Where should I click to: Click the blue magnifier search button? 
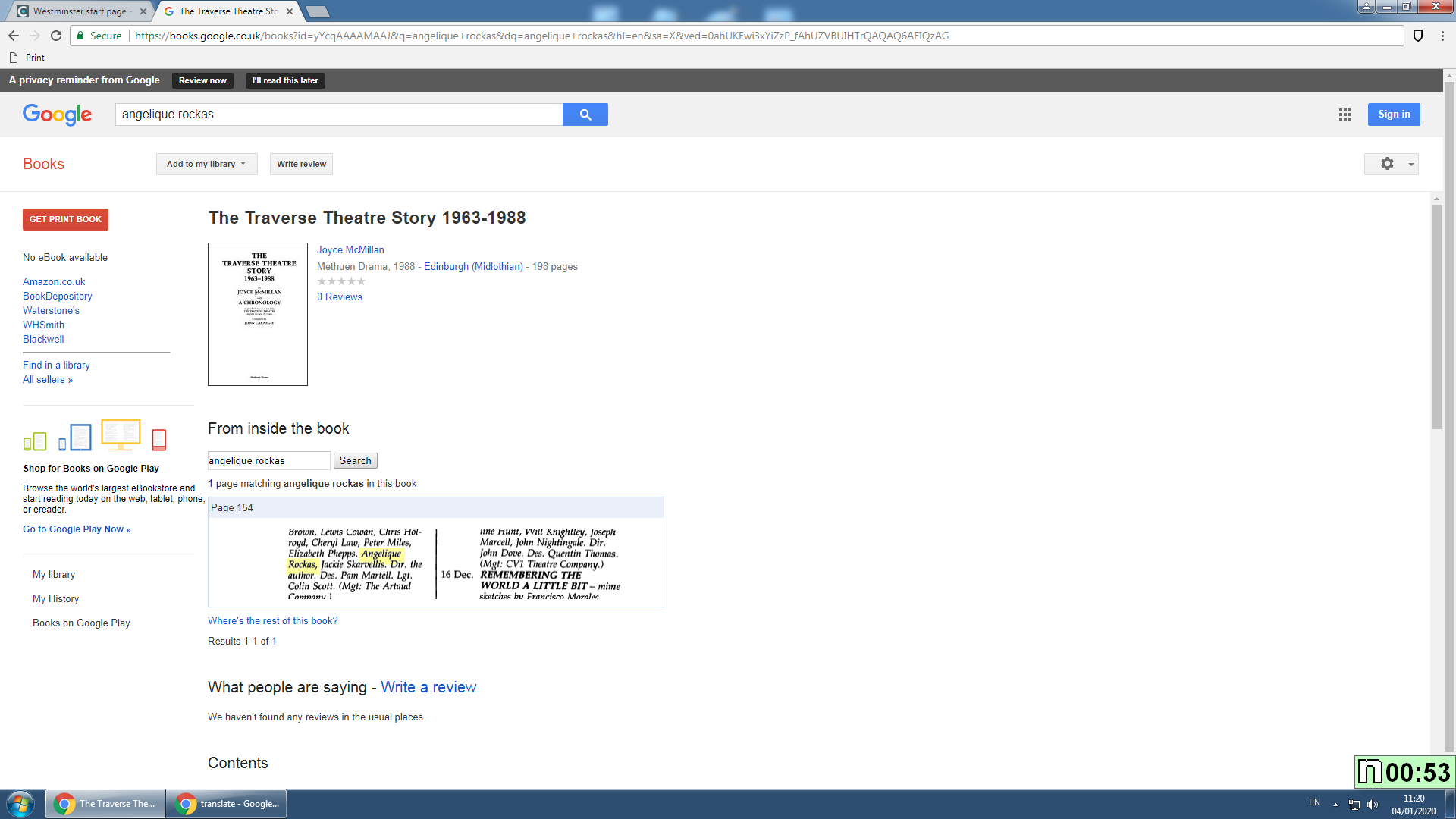tap(585, 115)
